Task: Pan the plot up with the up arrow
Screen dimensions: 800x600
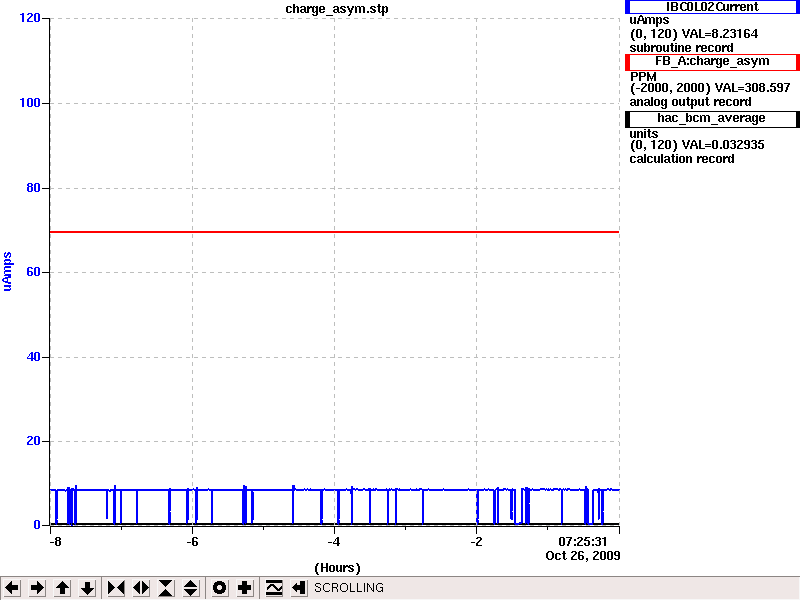Action: 62,588
